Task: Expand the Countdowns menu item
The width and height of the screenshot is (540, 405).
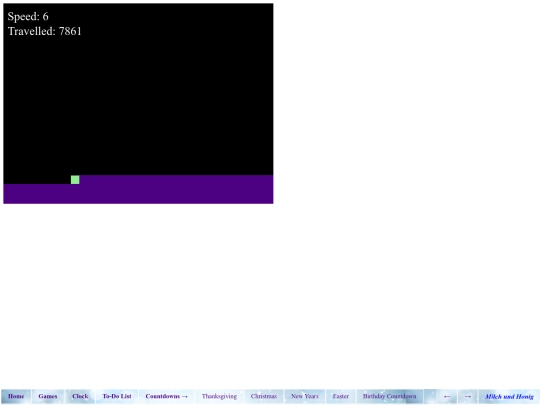Action: point(167,396)
